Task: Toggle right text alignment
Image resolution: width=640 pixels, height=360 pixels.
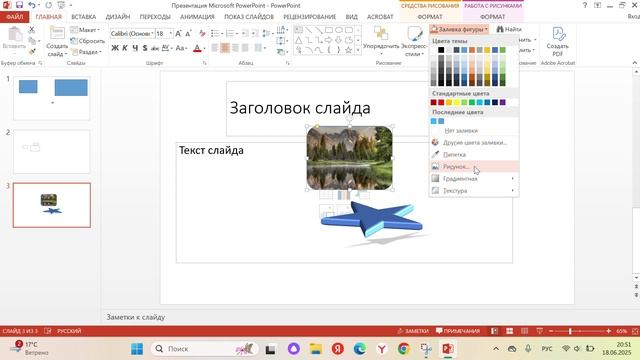Action: click(235, 48)
